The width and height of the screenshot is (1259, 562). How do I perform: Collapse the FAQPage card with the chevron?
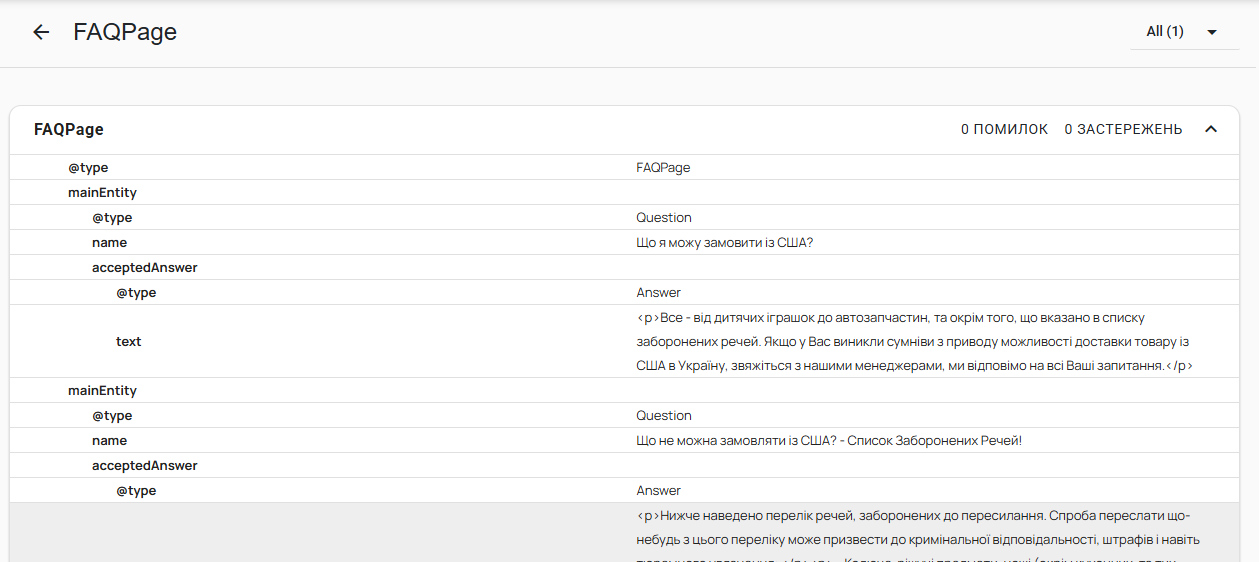[x=1211, y=129]
